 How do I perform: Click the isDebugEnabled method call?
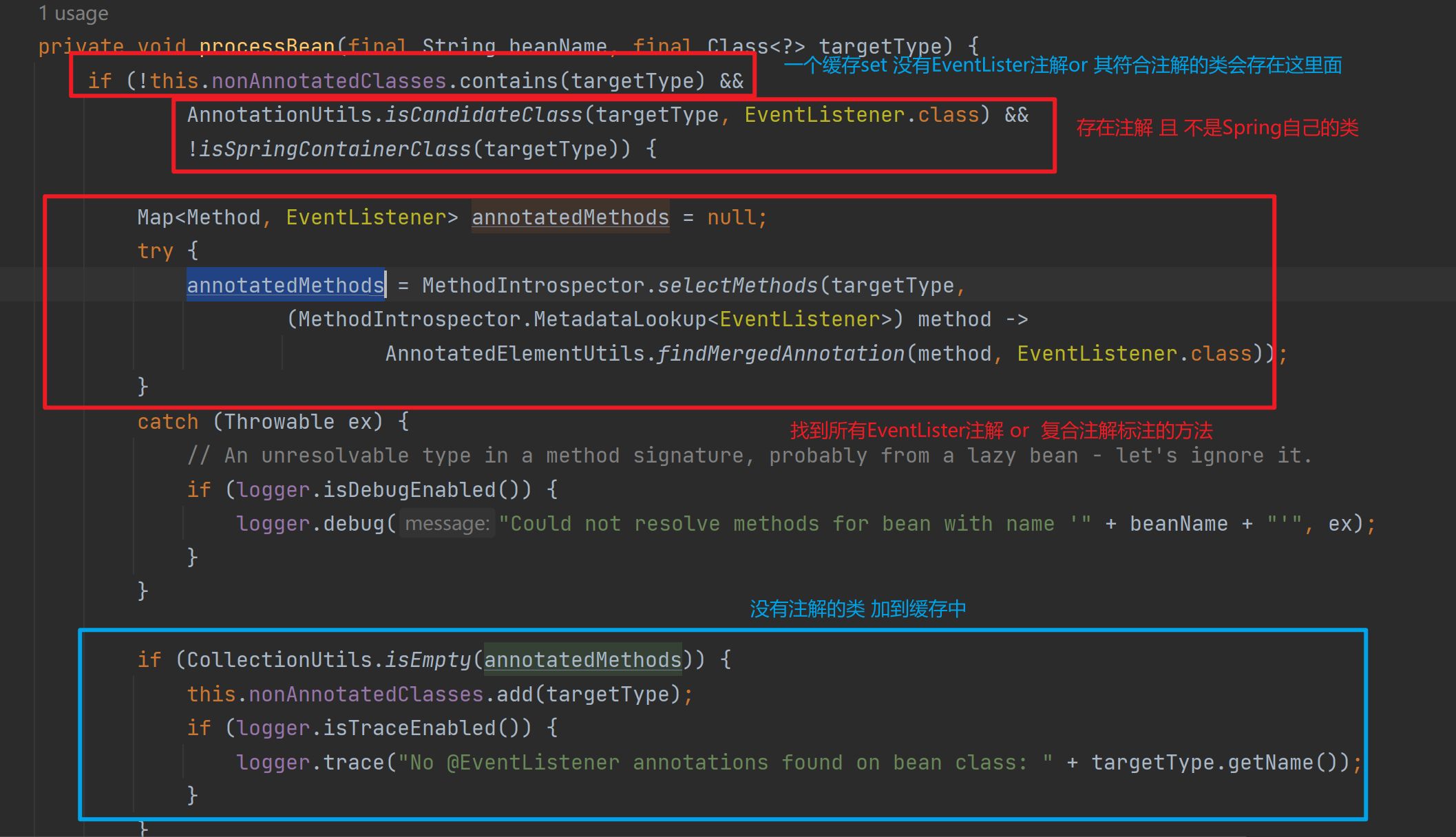(x=409, y=490)
